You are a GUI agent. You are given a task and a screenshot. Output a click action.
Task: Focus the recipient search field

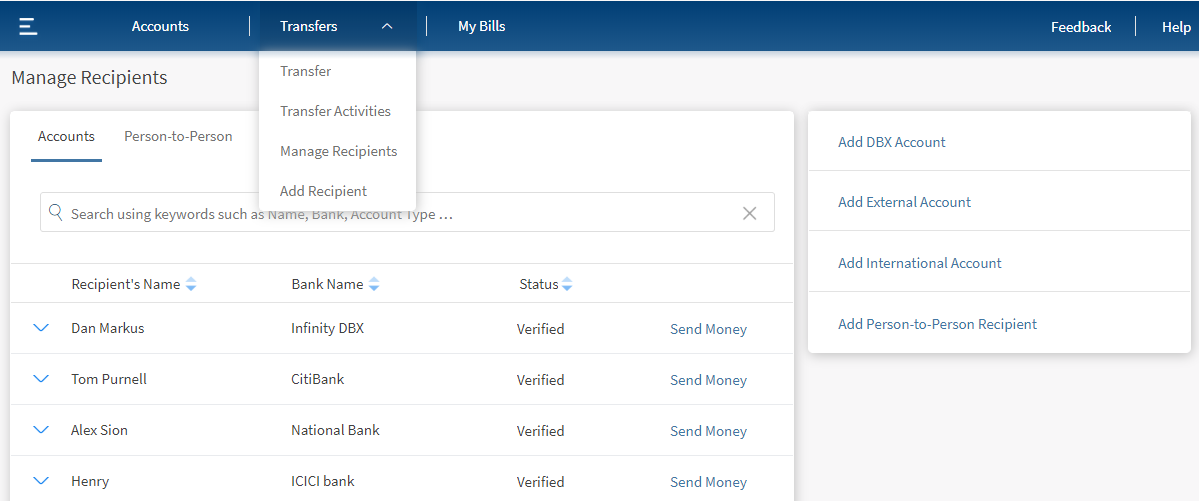click(x=400, y=214)
